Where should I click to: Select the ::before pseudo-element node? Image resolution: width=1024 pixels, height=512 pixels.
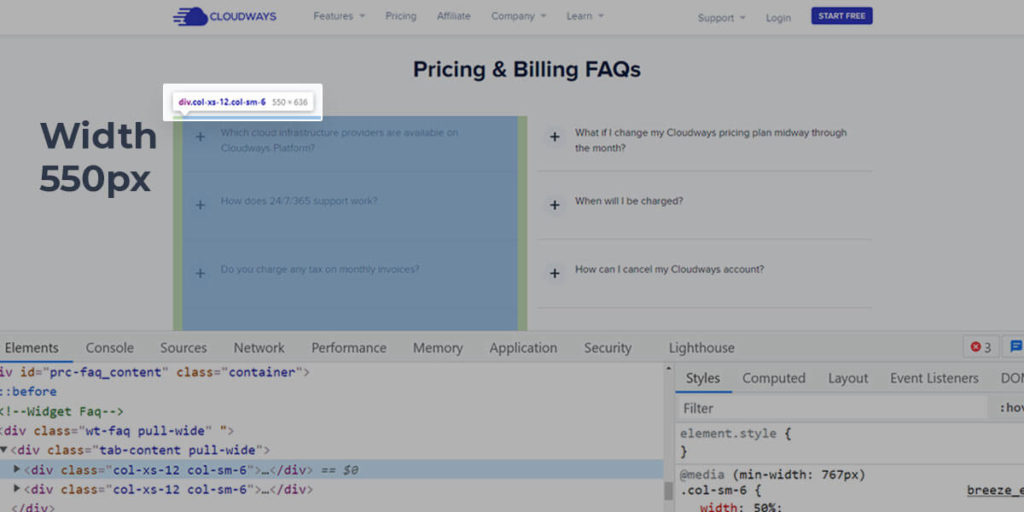click(28, 392)
